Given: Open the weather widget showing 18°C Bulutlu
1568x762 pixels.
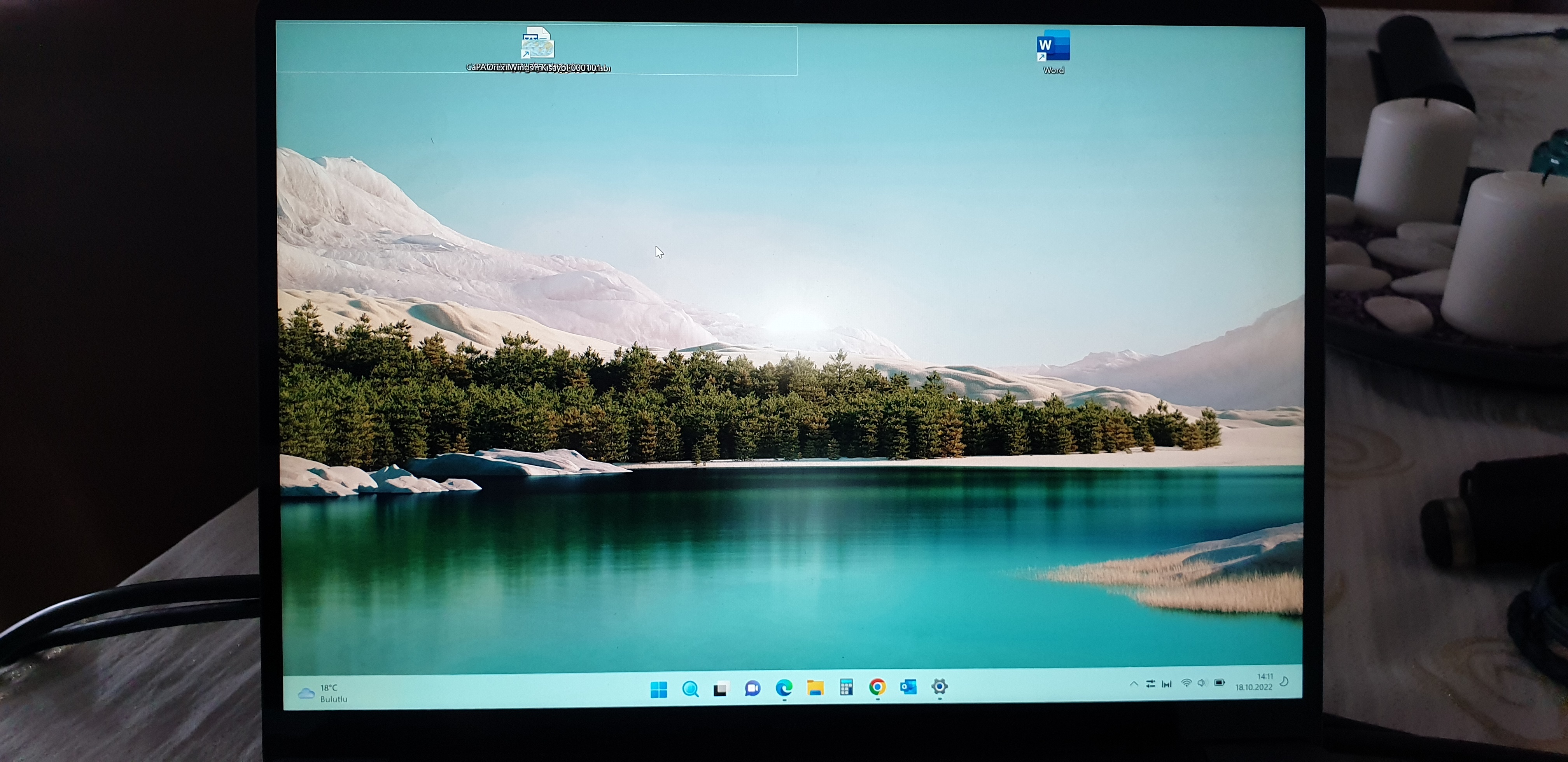Looking at the screenshot, I should coord(323,693).
